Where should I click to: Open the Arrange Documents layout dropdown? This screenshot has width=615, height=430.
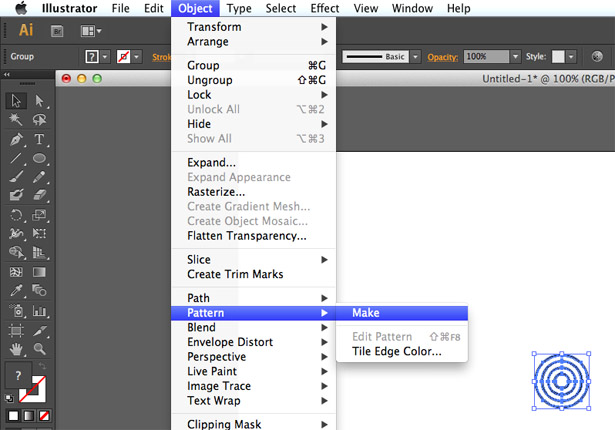[91, 31]
